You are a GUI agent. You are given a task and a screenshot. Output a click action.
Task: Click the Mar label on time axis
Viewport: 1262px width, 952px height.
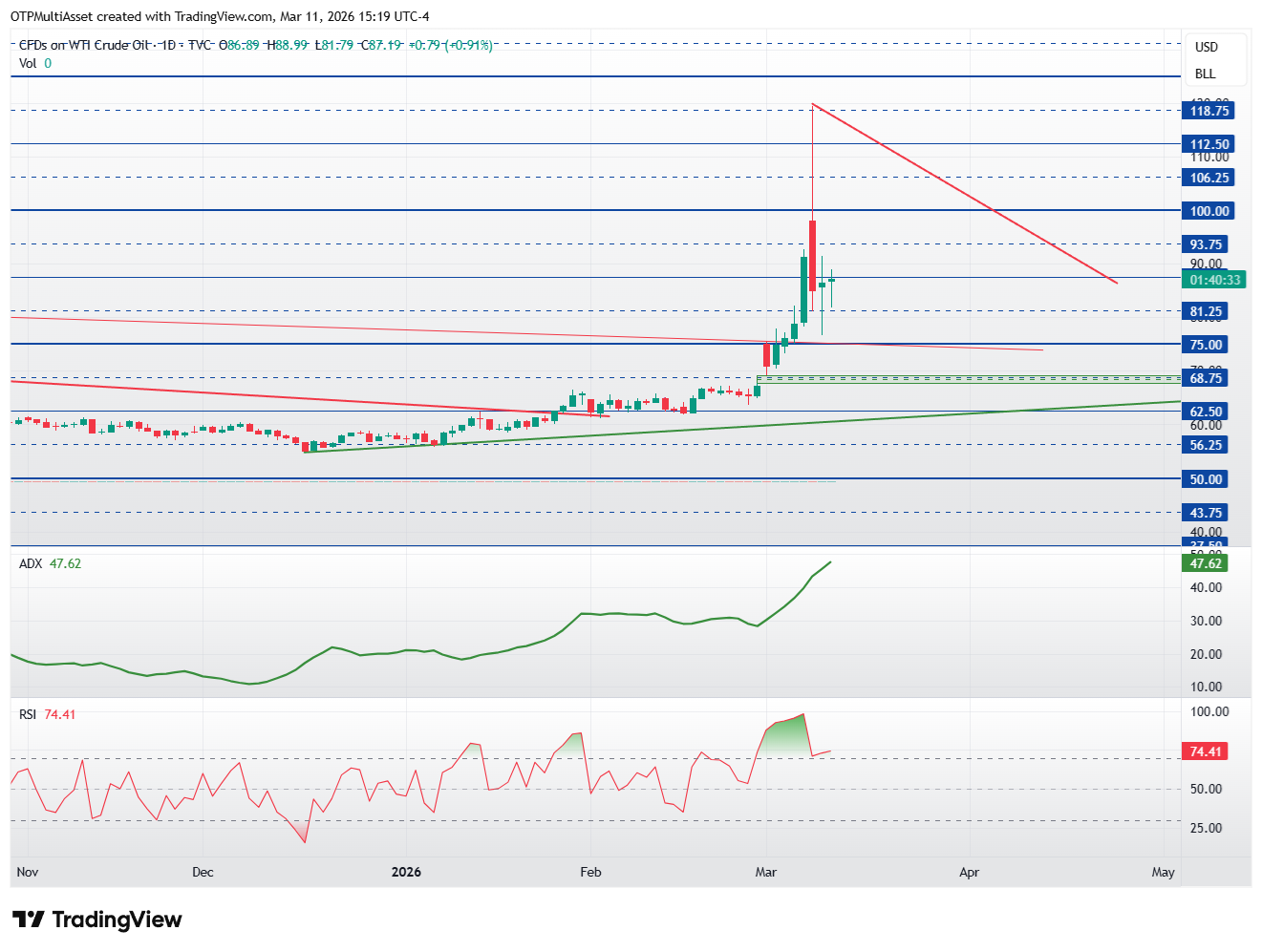pyautogui.click(x=765, y=872)
